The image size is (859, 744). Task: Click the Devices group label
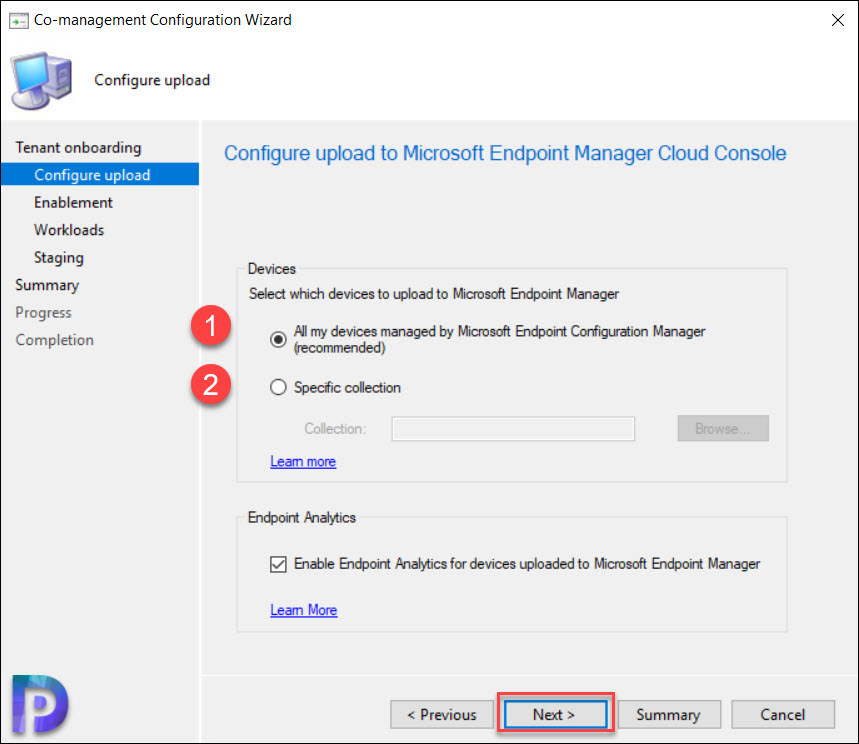click(272, 268)
